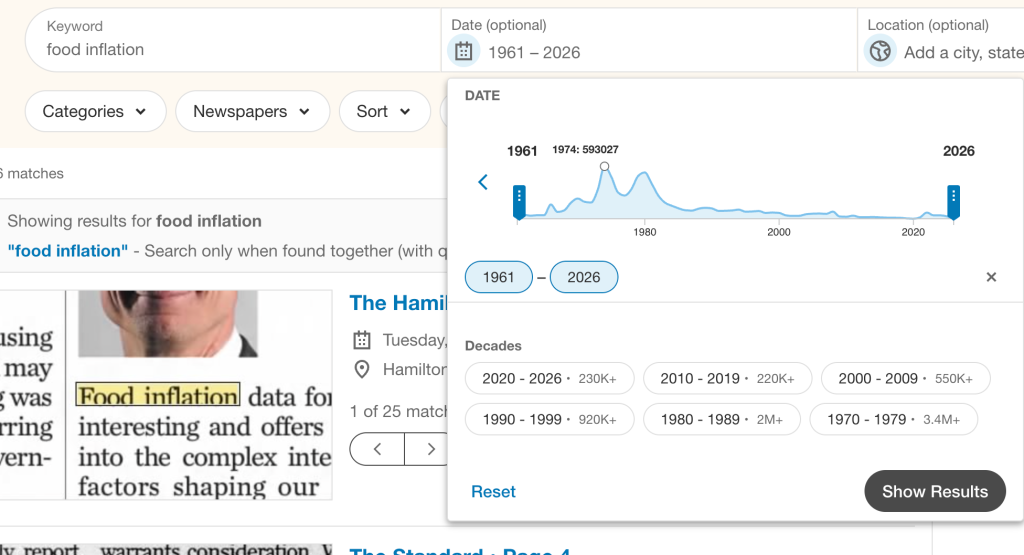Image resolution: width=1024 pixels, height=555 pixels.
Task: Click the 1974 data point on histogram
Action: pyautogui.click(x=604, y=167)
